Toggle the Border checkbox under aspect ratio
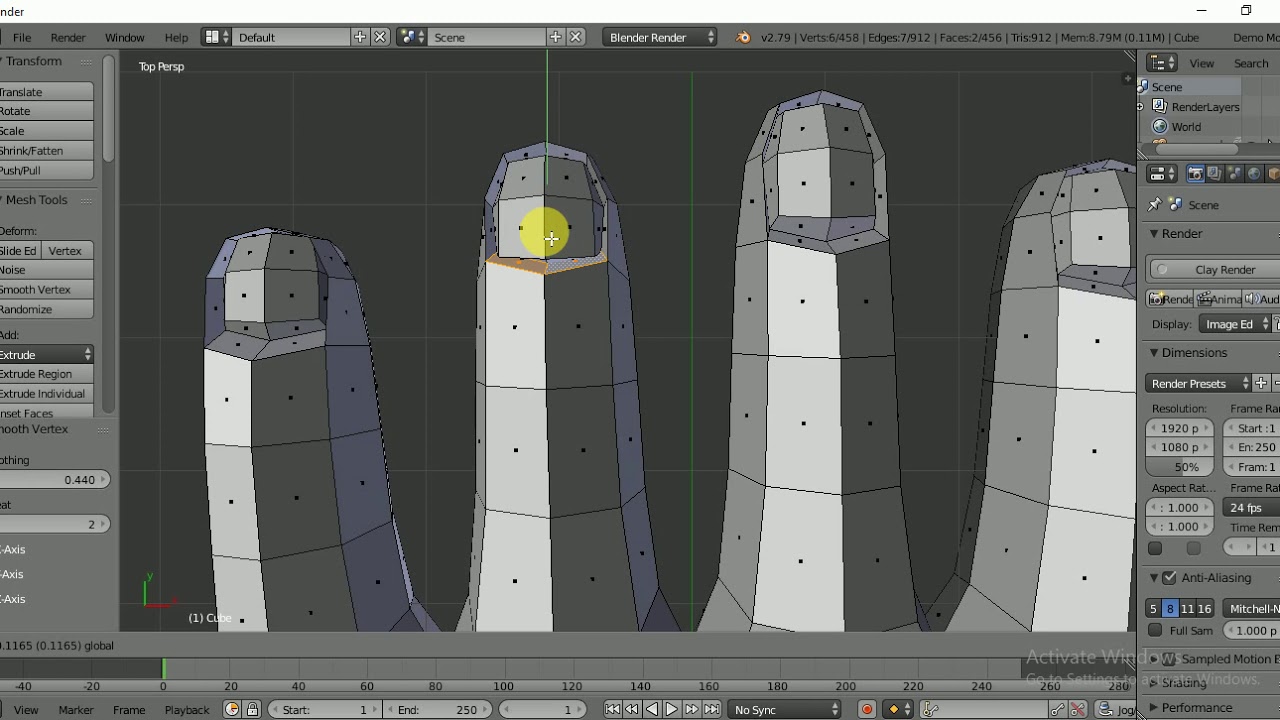 [1155, 548]
